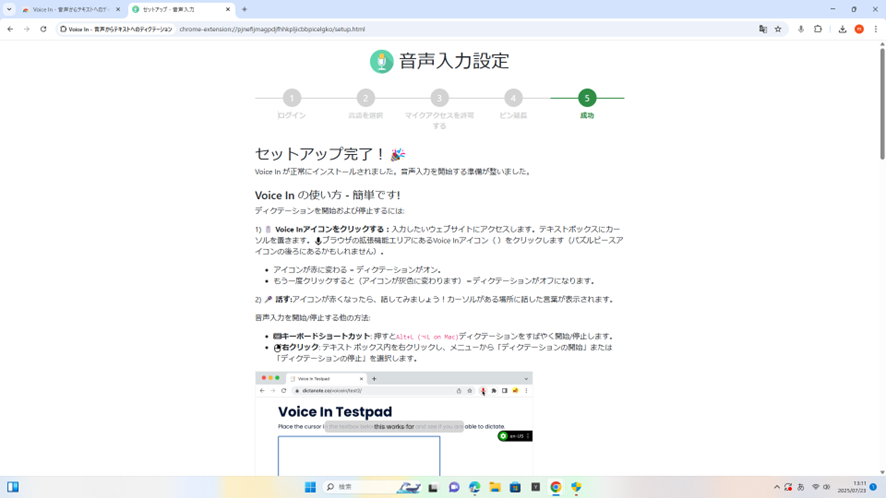The image size is (886, 498).
Task: Open the widgets button in taskbar
Action: (x=13, y=487)
